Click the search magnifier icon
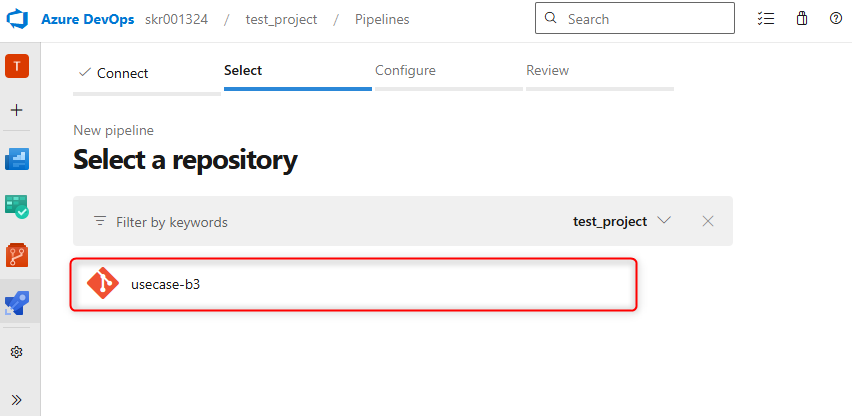Screen dimensions: 852x416 [x=550, y=18]
